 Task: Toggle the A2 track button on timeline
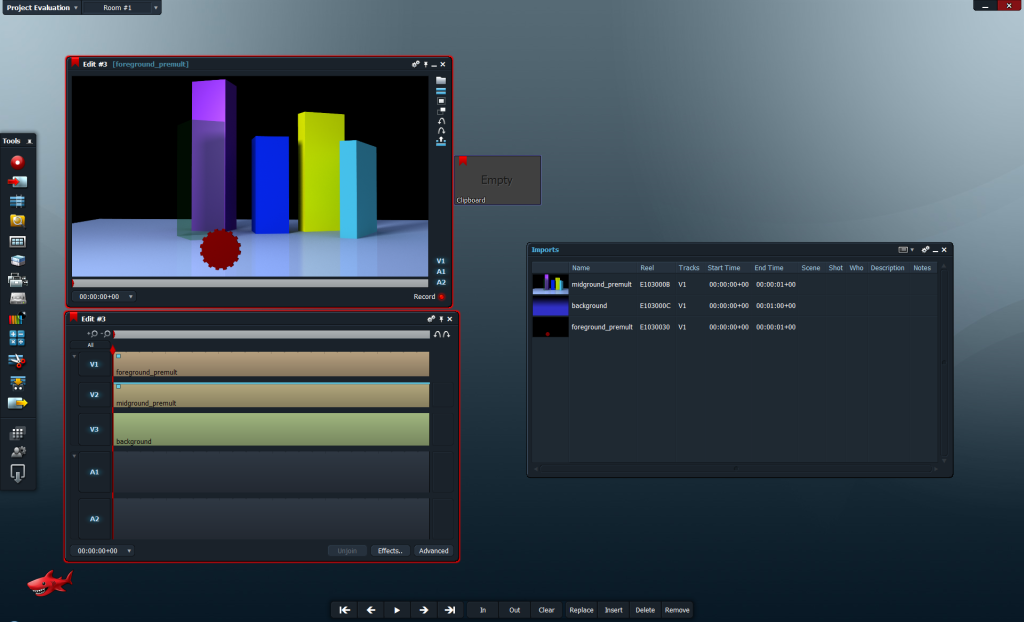94,519
